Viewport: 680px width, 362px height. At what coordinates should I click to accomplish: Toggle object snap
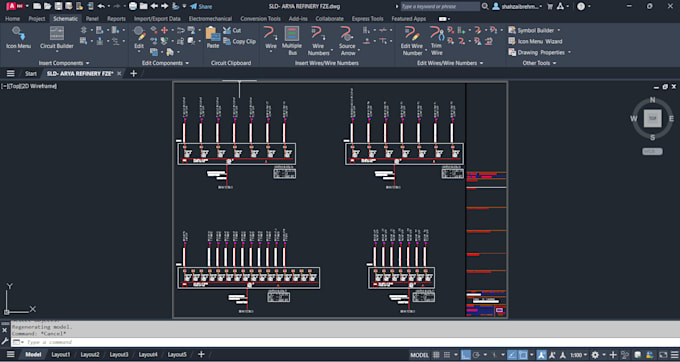click(x=523, y=355)
